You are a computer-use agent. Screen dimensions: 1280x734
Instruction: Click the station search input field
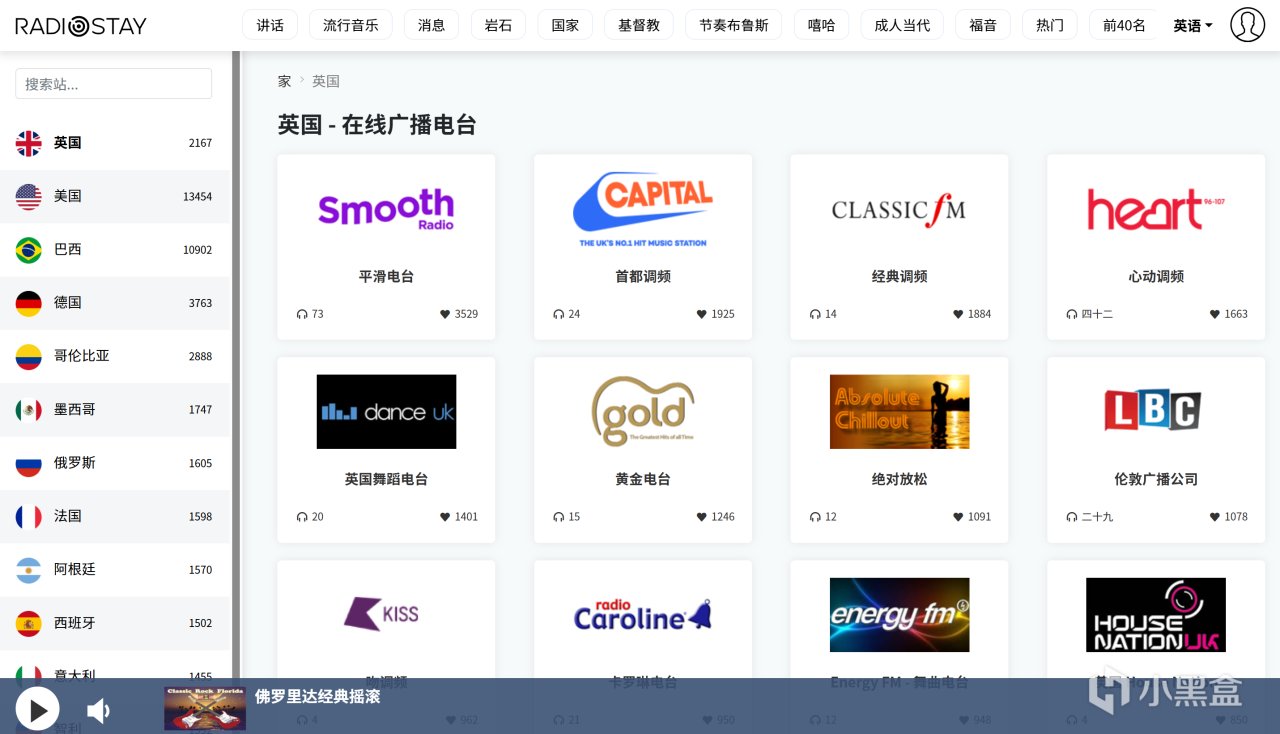click(x=113, y=84)
